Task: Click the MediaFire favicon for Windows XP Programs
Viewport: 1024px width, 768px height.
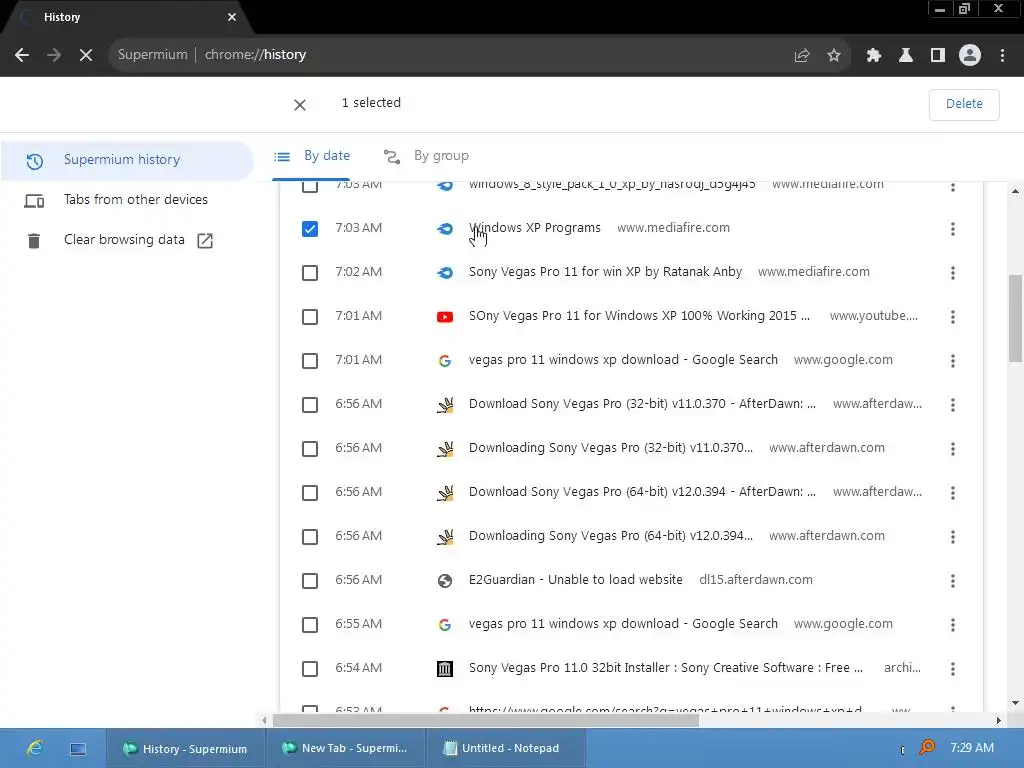Action: click(x=445, y=229)
